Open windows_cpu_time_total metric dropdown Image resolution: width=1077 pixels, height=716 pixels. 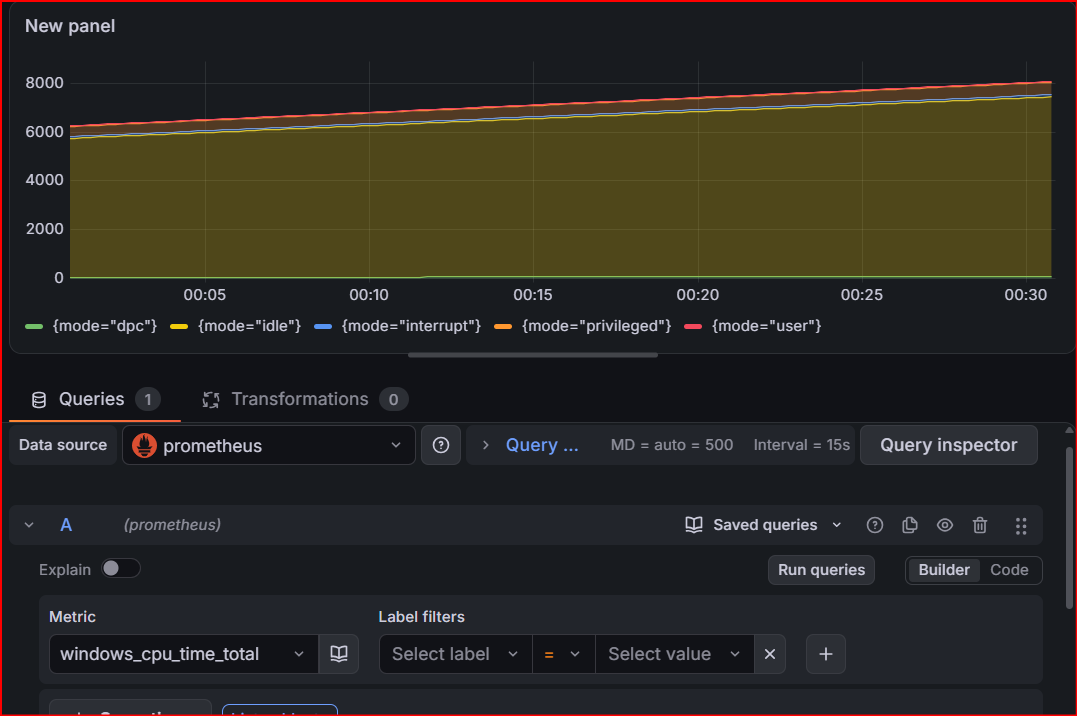pos(183,654)
